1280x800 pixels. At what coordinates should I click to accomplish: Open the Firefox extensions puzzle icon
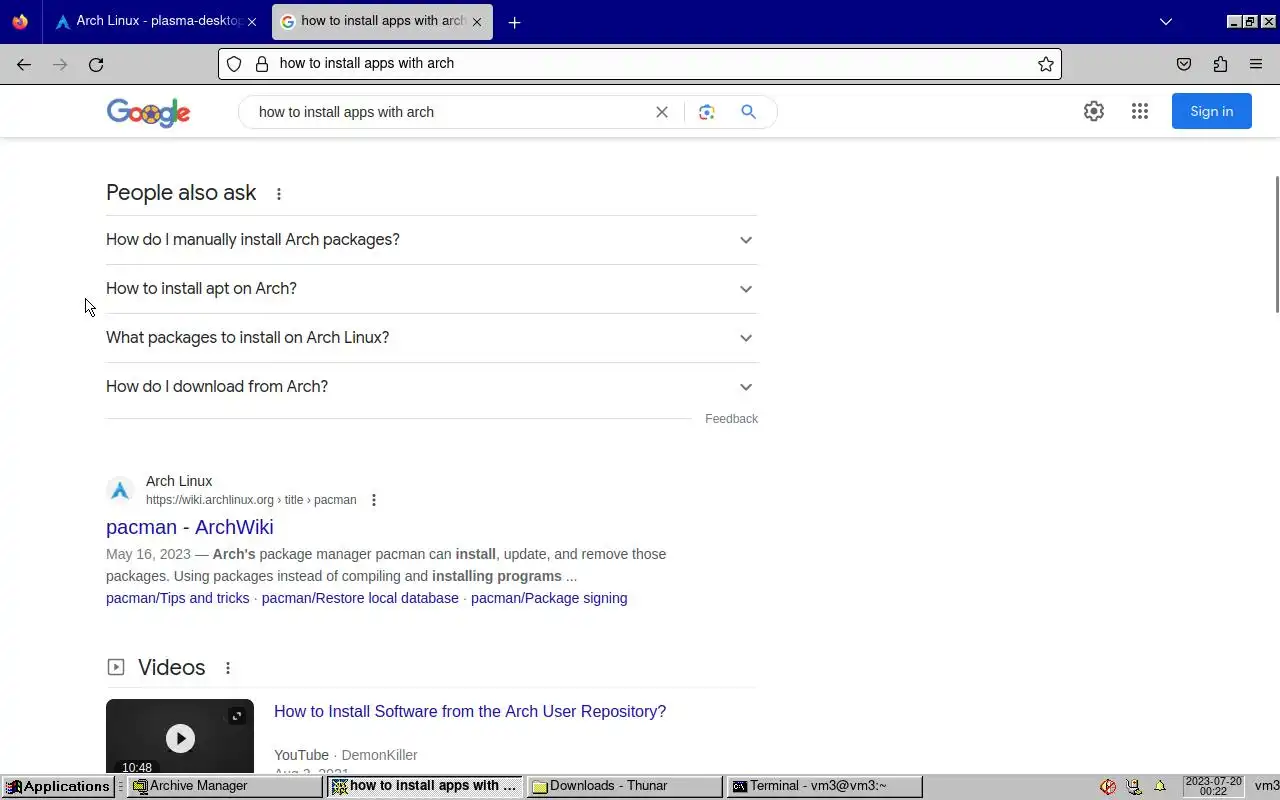pos(1220,64)
